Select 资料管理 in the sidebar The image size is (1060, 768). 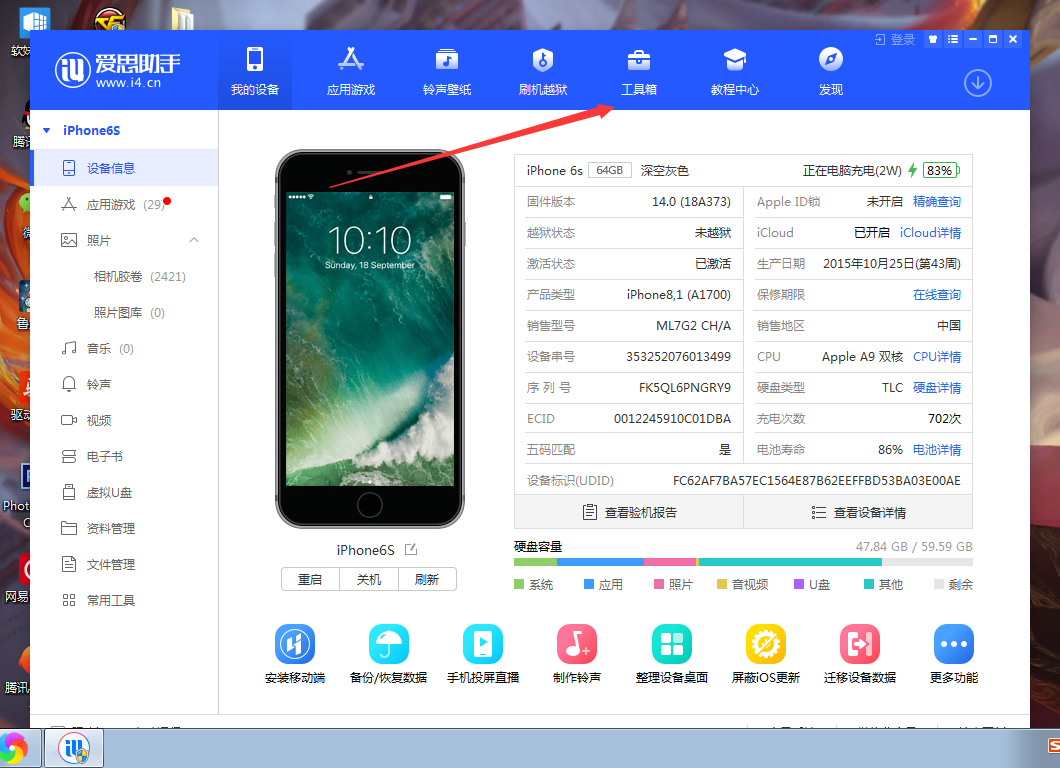pos(124,528)
